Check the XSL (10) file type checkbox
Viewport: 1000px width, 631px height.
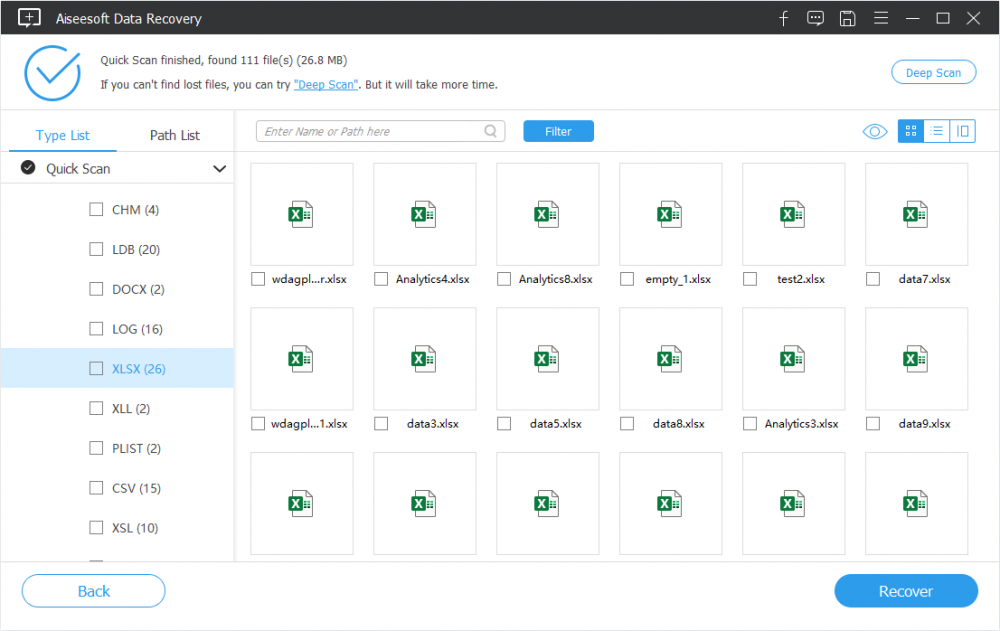[96, 528]
